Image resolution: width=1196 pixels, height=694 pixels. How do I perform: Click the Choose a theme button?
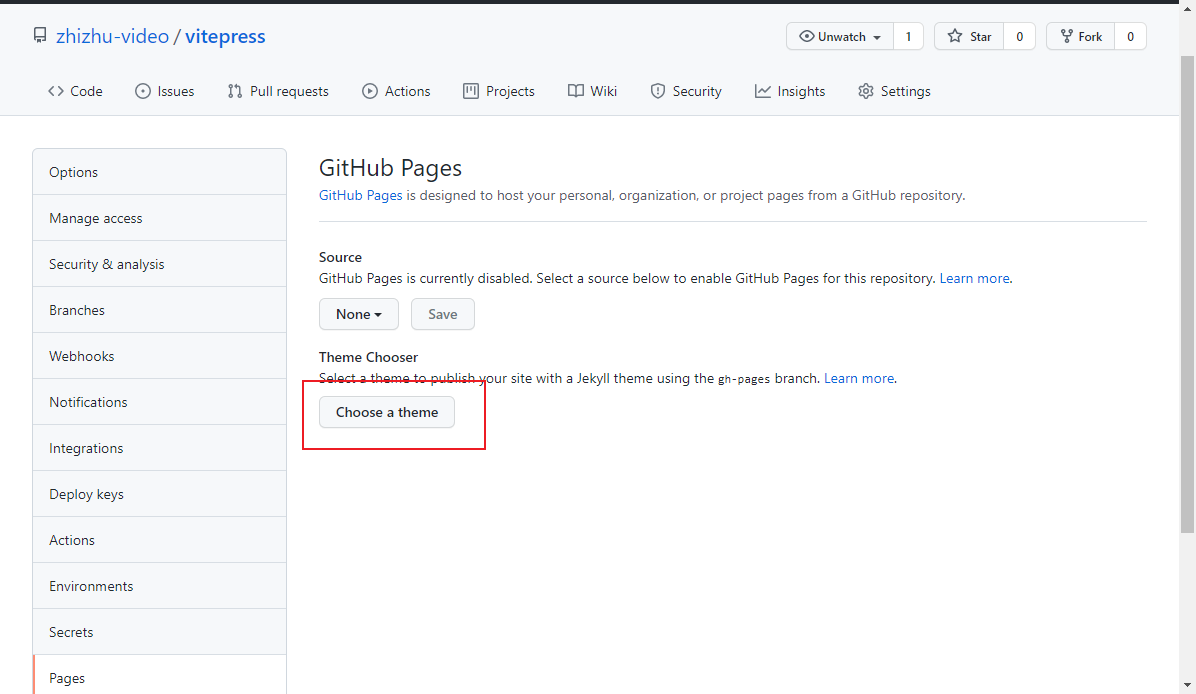(387, 413)
